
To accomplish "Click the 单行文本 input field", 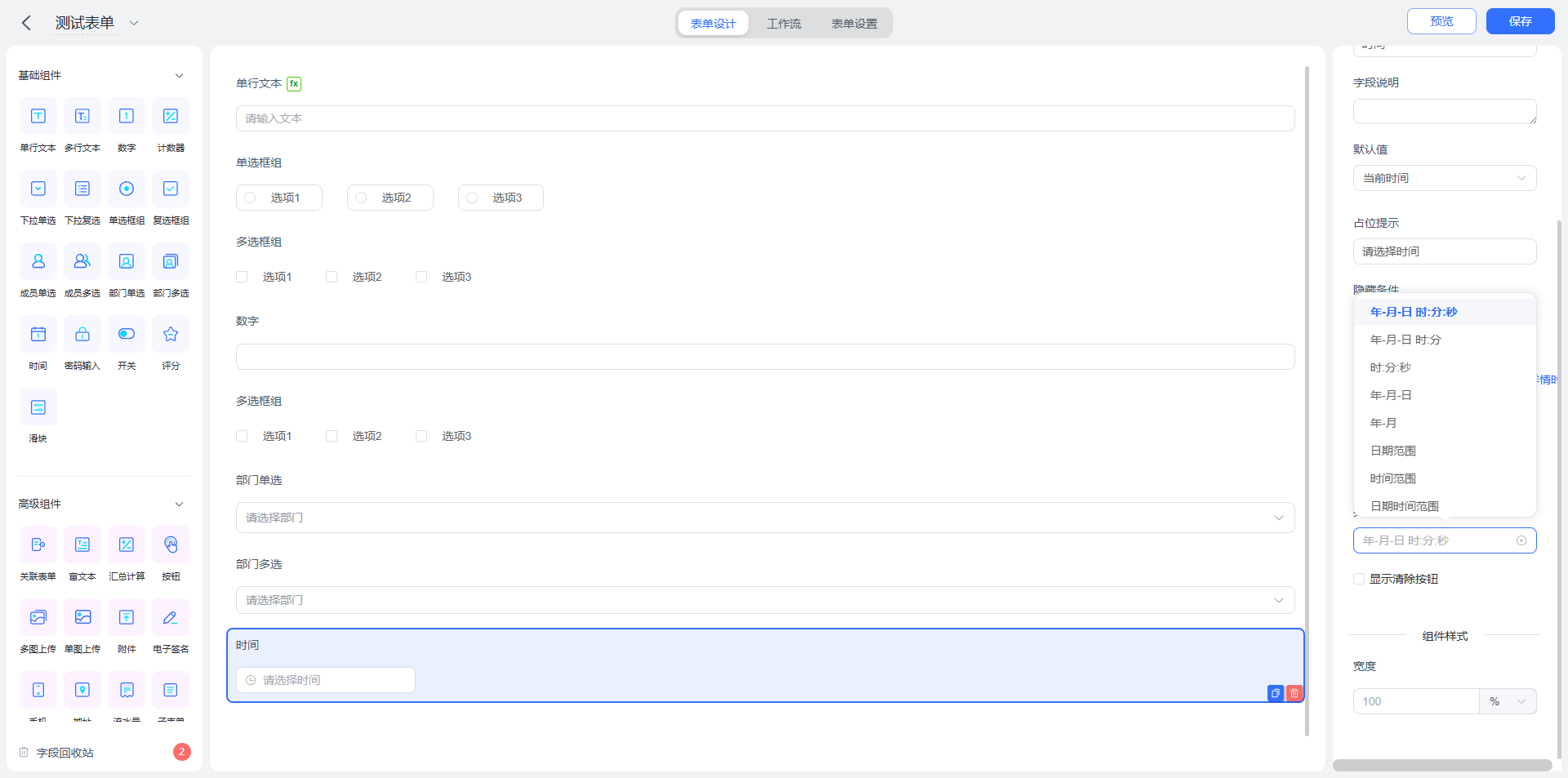I will (x=765, y=118).
